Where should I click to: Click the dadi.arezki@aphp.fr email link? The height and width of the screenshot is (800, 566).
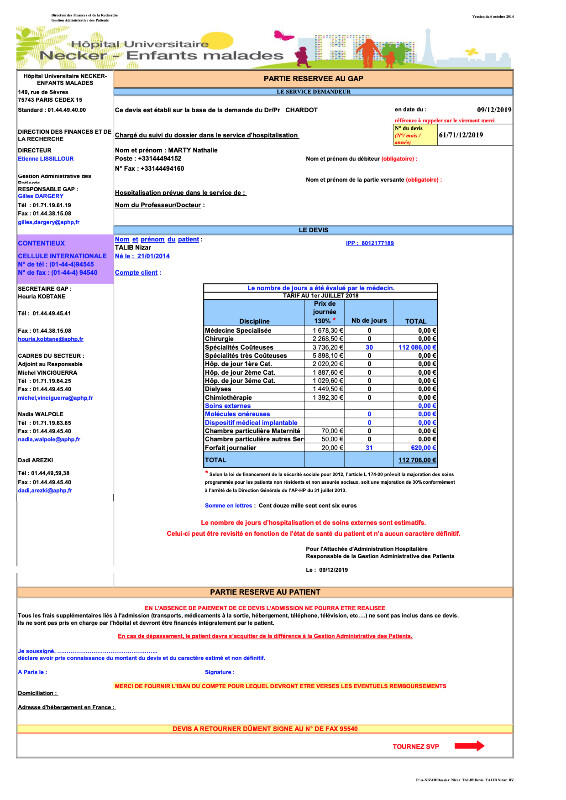[45, 490]
